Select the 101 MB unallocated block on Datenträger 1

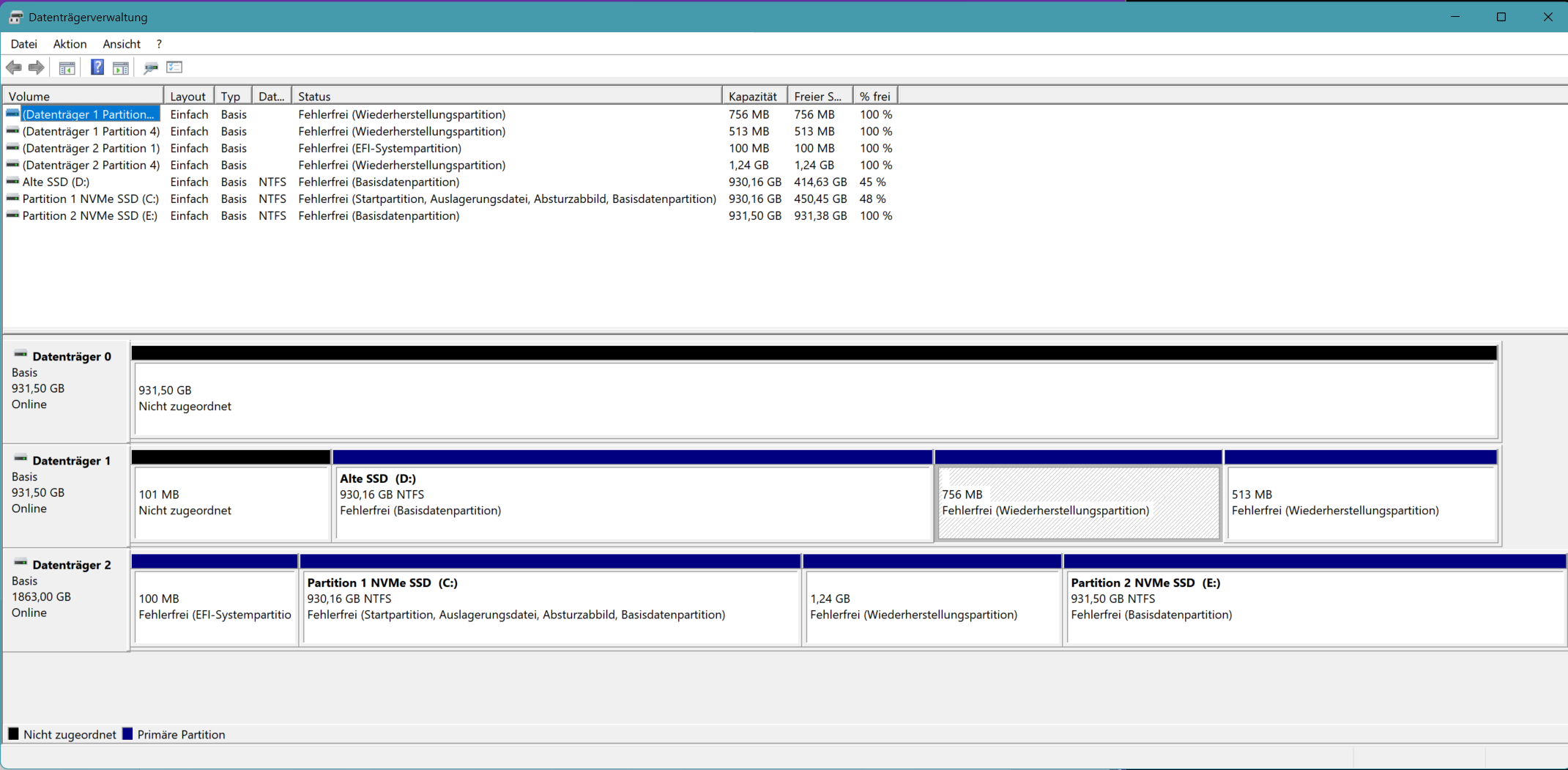(231, 496)
